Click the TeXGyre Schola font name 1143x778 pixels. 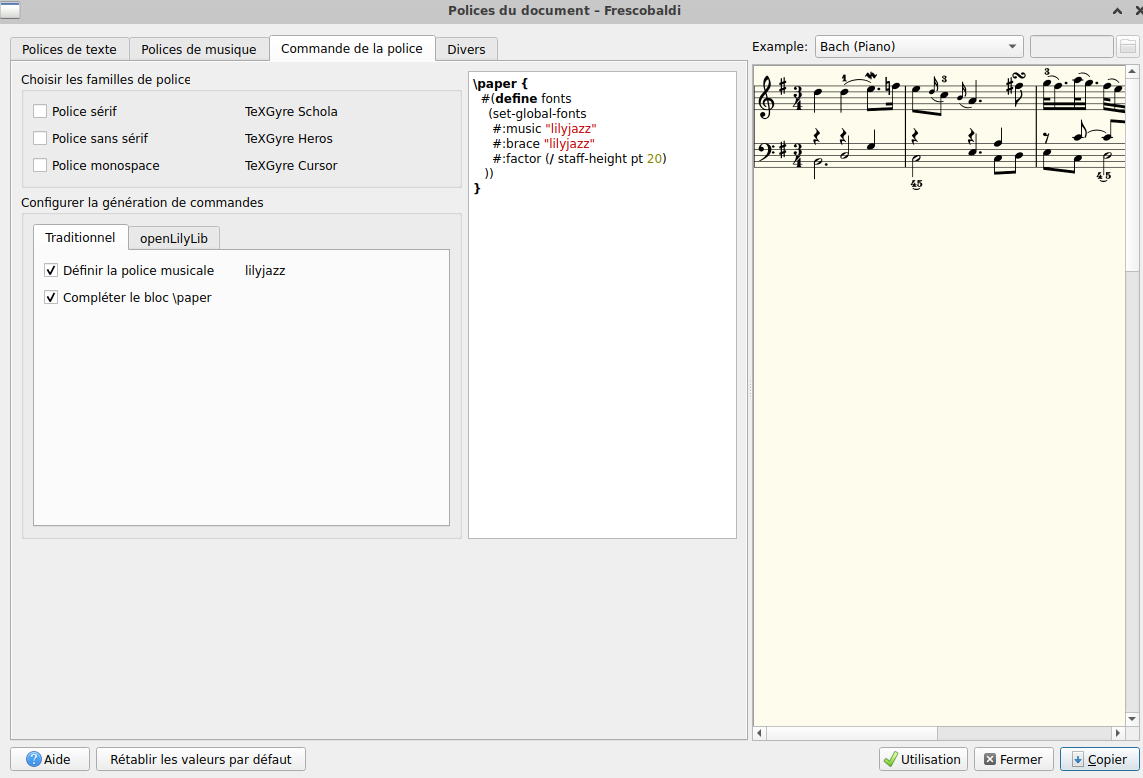291,112
